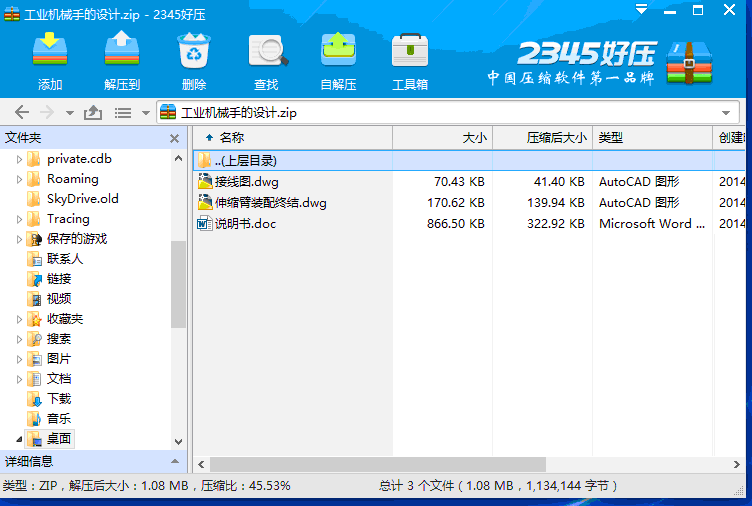This screenshot has height=506, width=752.
Task: Minimize the 2345好压 window
Action: pos(670,11)
